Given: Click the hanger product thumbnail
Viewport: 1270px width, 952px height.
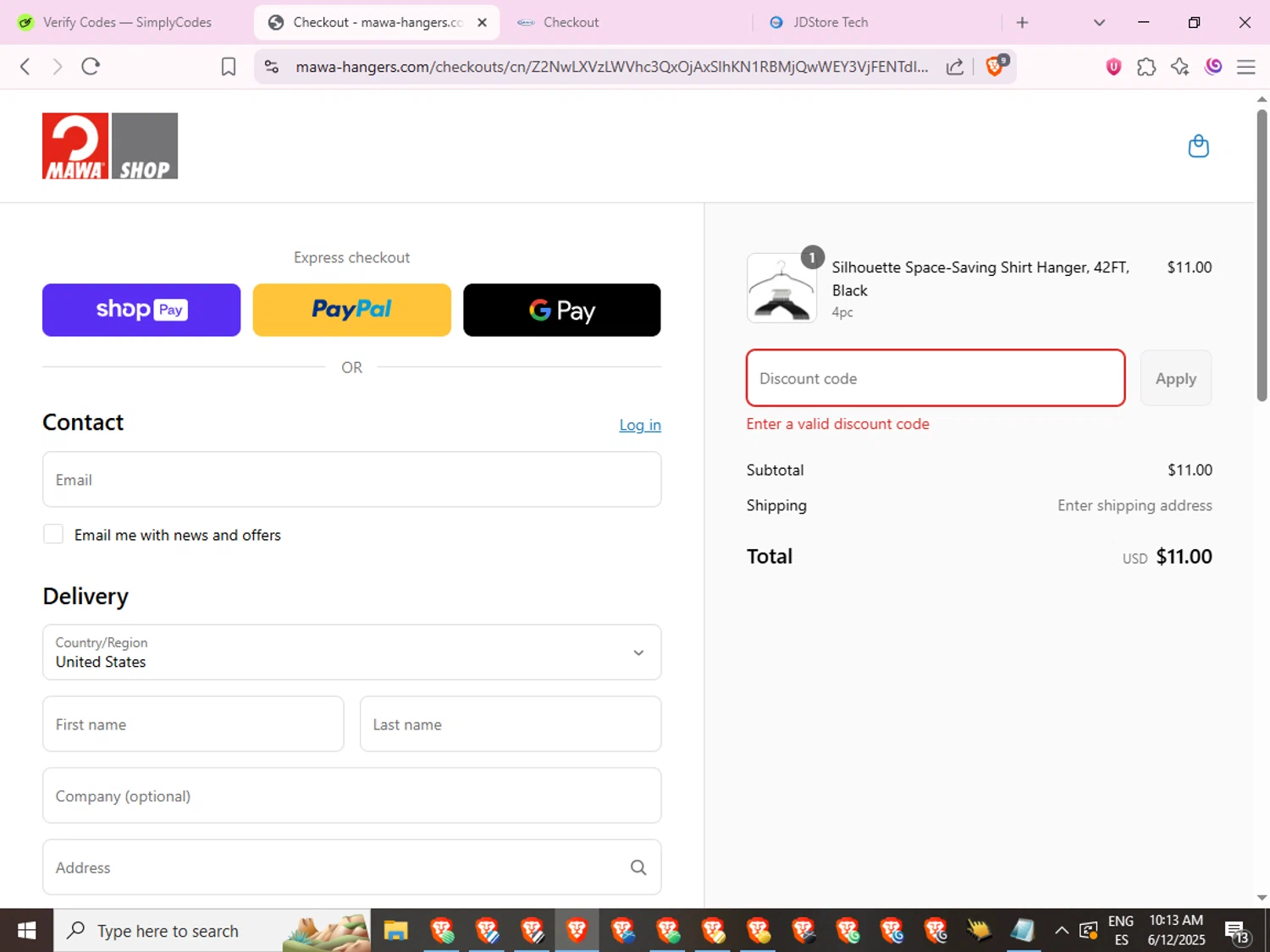Looking at the screenshot, I should 781,288.
